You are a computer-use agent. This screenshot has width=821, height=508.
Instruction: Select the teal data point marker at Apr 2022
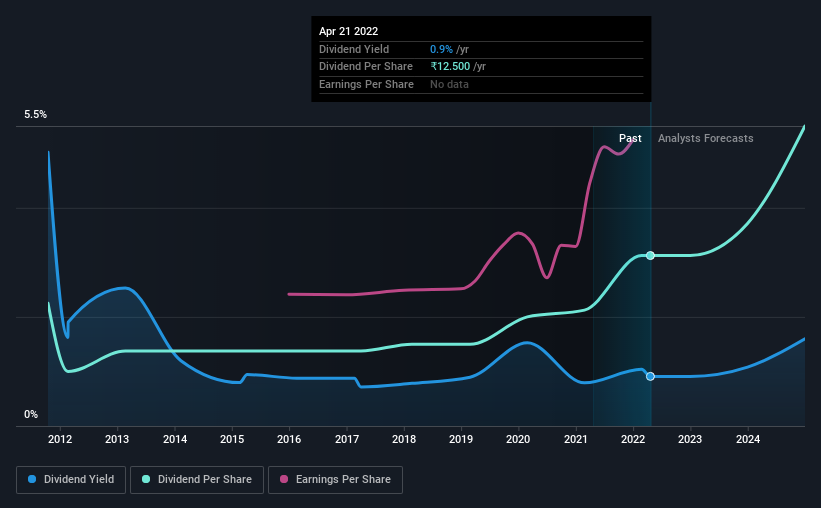(x=650, y=256)
